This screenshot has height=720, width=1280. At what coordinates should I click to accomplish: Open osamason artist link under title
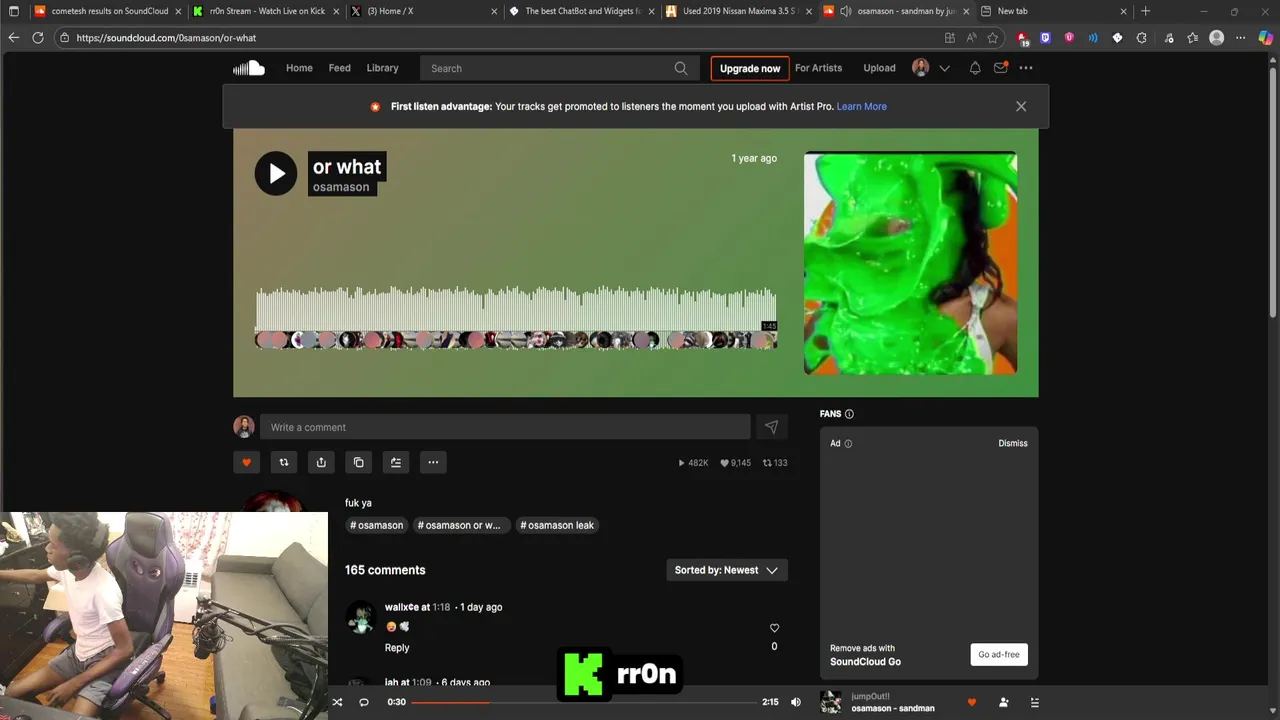pyautogui.click(x=341, y=187)
